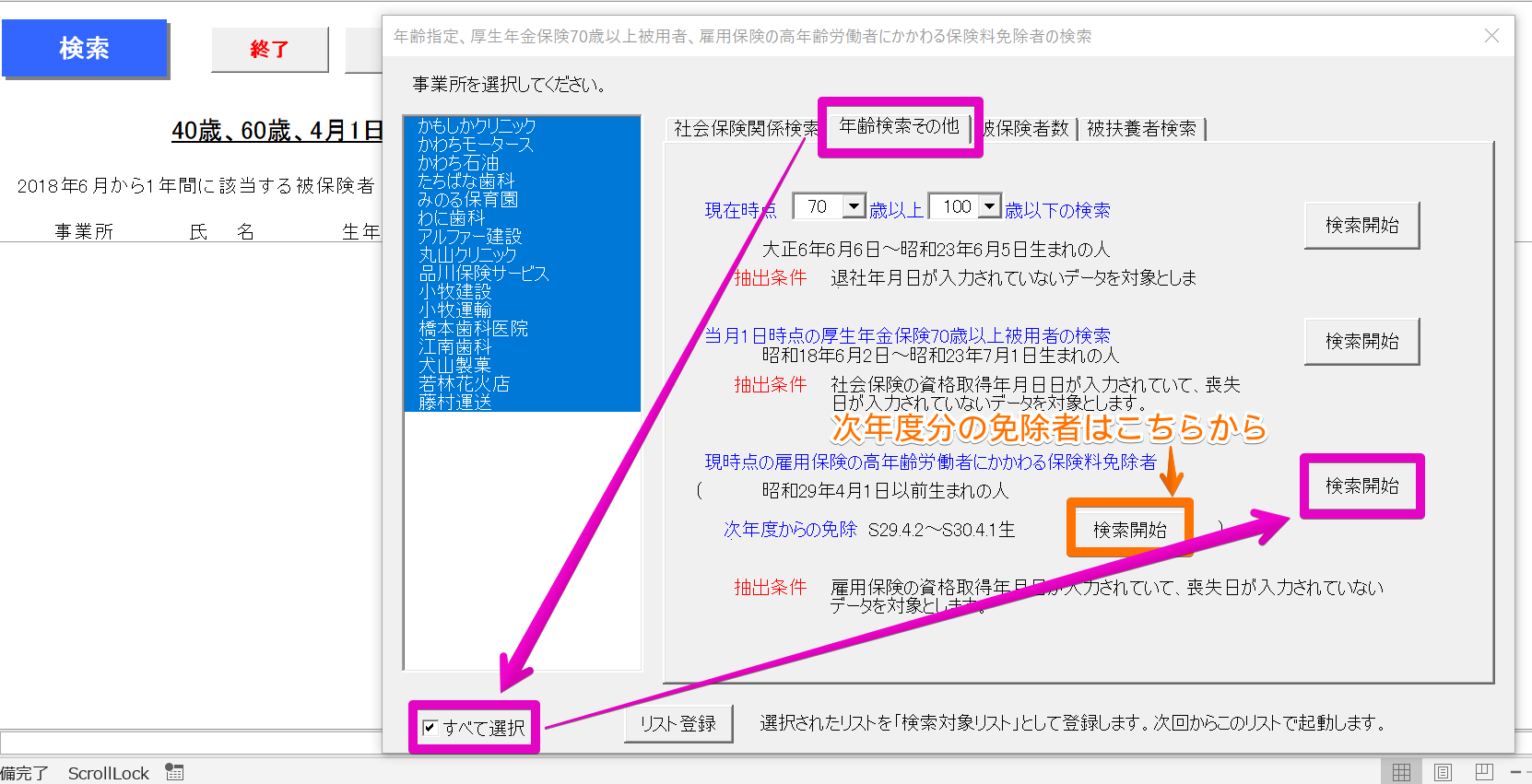
Task: Select かもしかクリニック in the office list
Action: coord(522,126)
